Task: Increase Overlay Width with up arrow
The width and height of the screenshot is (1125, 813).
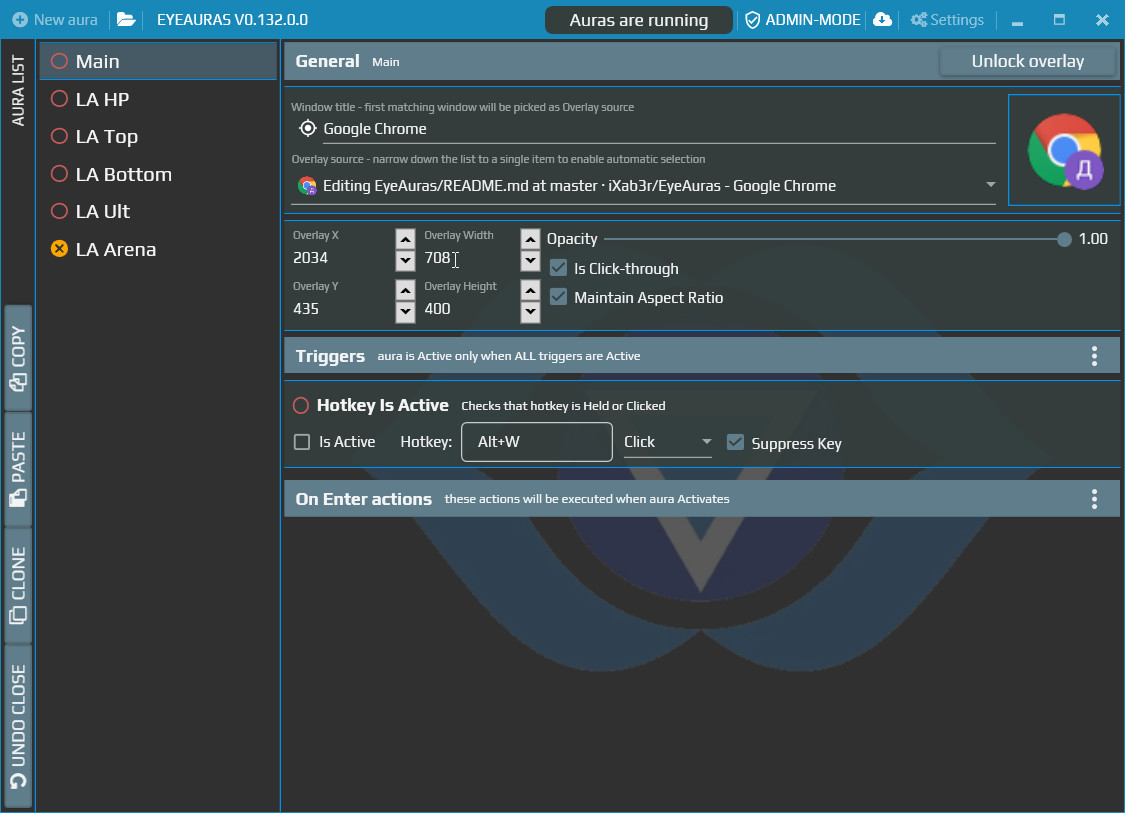Action: point(530,239)
